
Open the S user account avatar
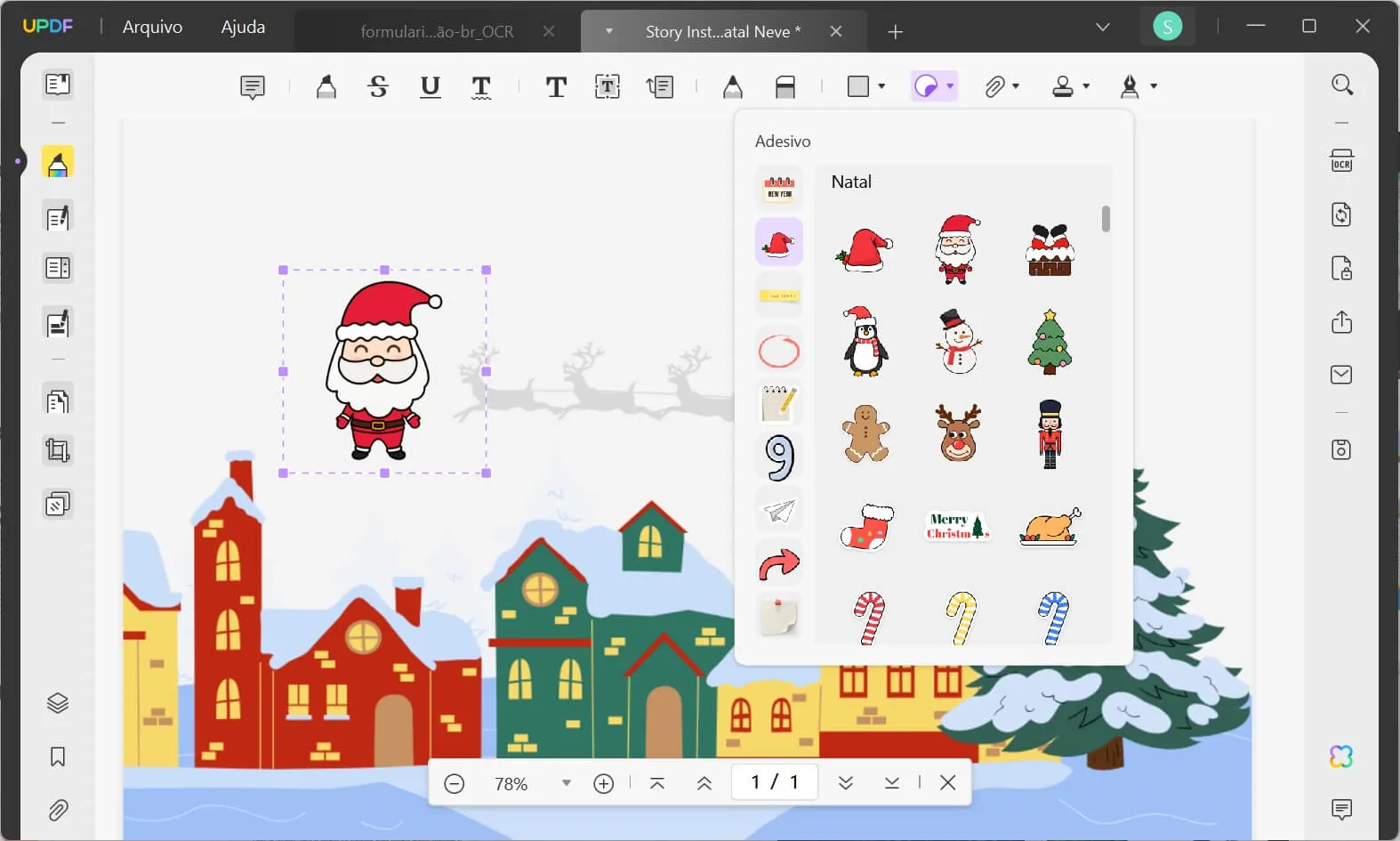pyautogui.click(x=1167, y=27)
